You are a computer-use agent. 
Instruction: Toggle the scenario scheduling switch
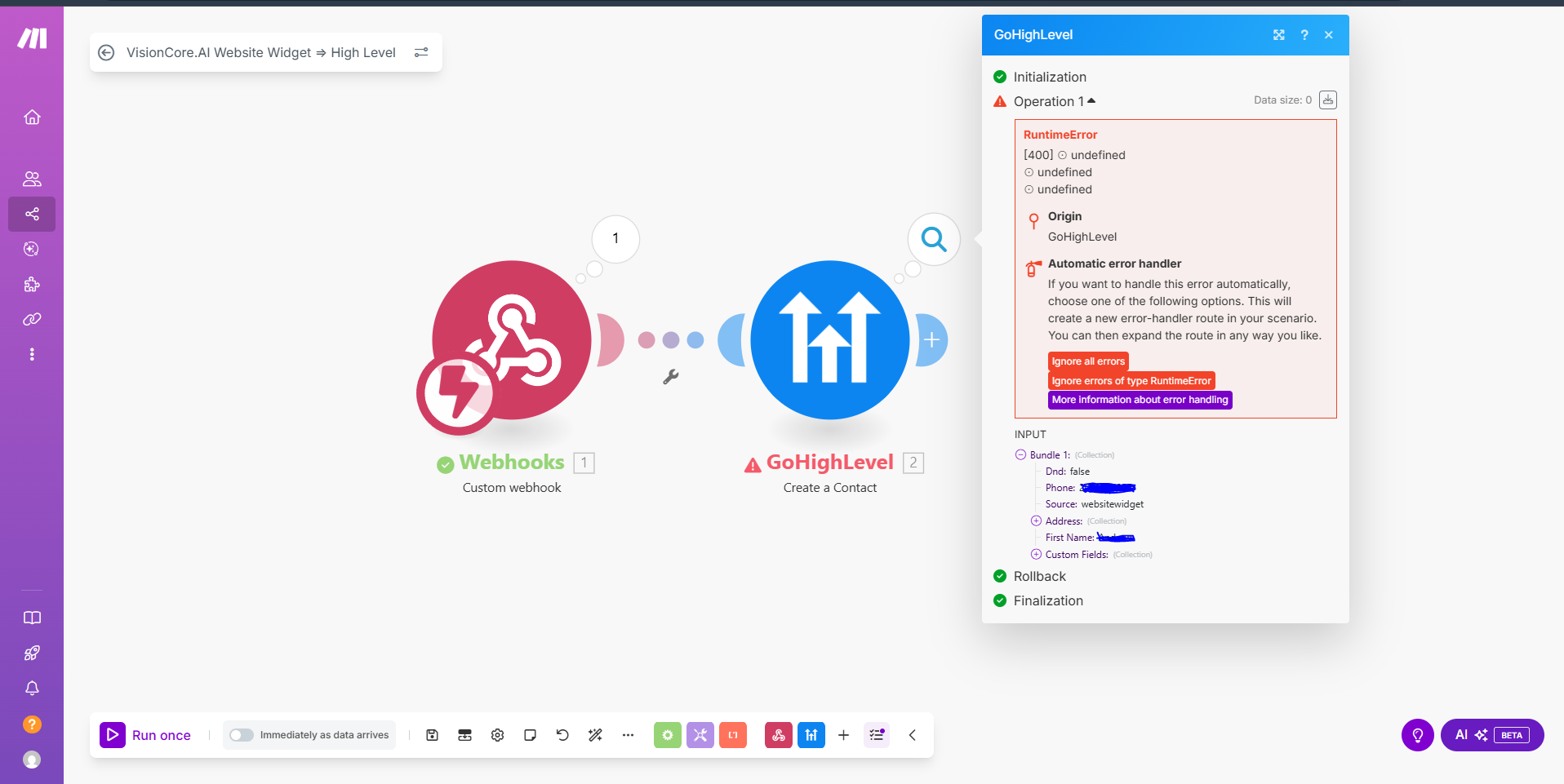(242, 735)
